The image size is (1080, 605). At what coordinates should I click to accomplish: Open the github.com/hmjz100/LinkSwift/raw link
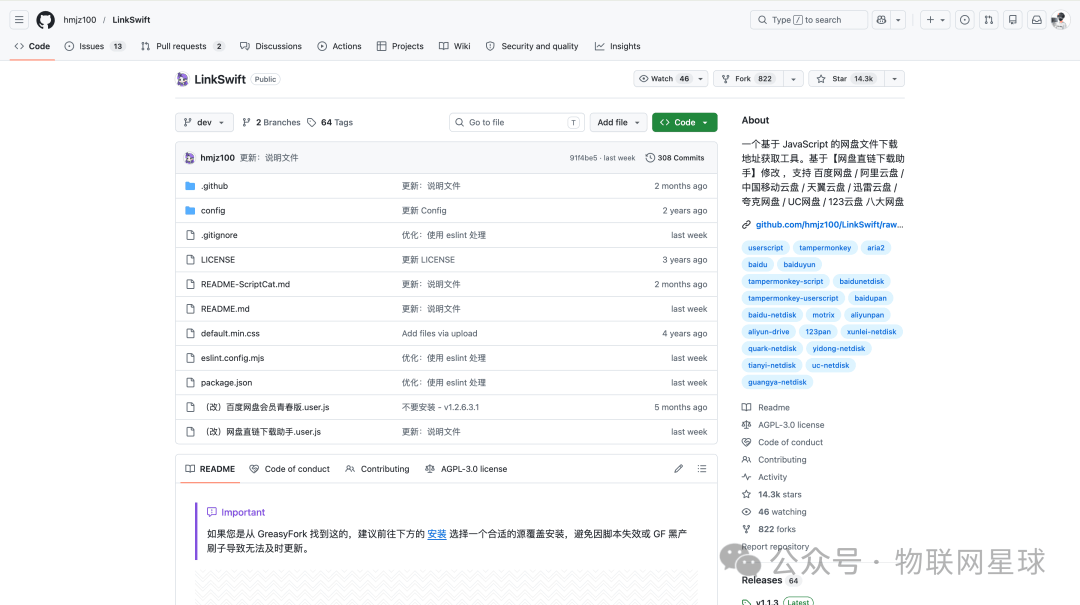click(829, 225)
